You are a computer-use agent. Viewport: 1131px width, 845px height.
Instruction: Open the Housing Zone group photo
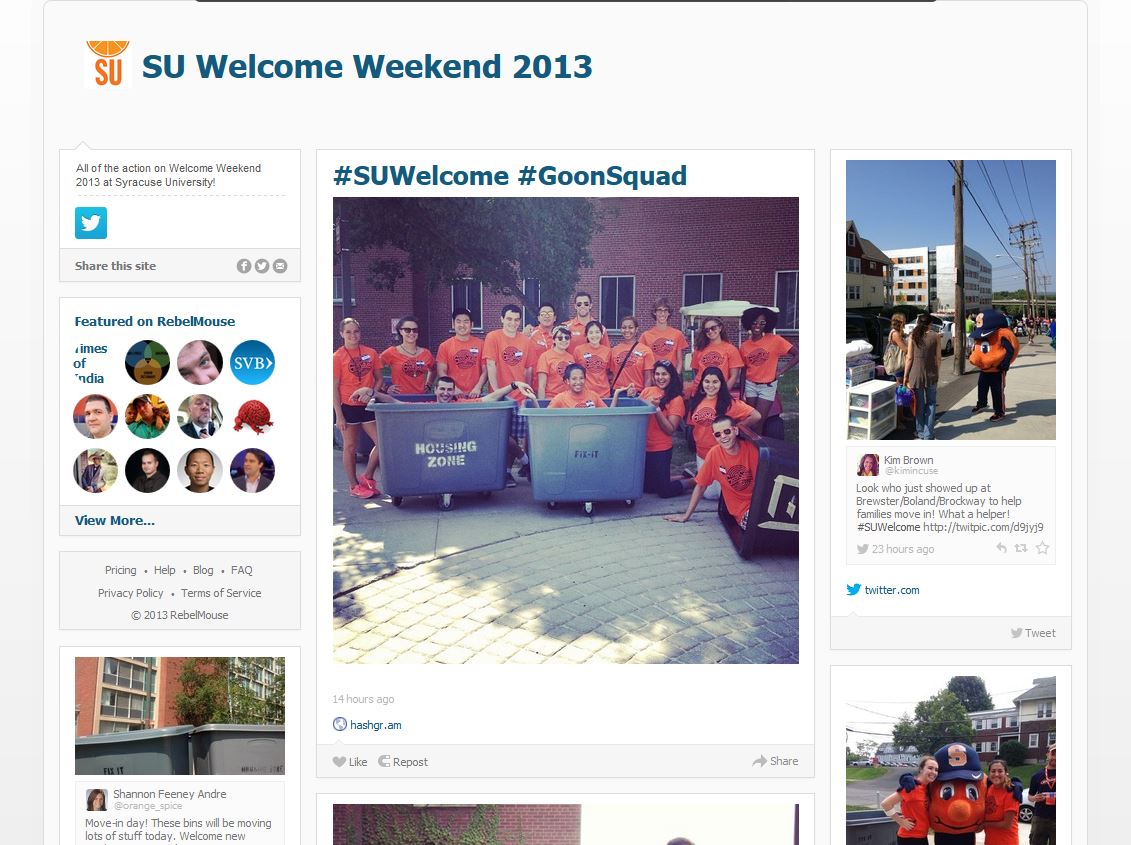[x=566, y=430]
